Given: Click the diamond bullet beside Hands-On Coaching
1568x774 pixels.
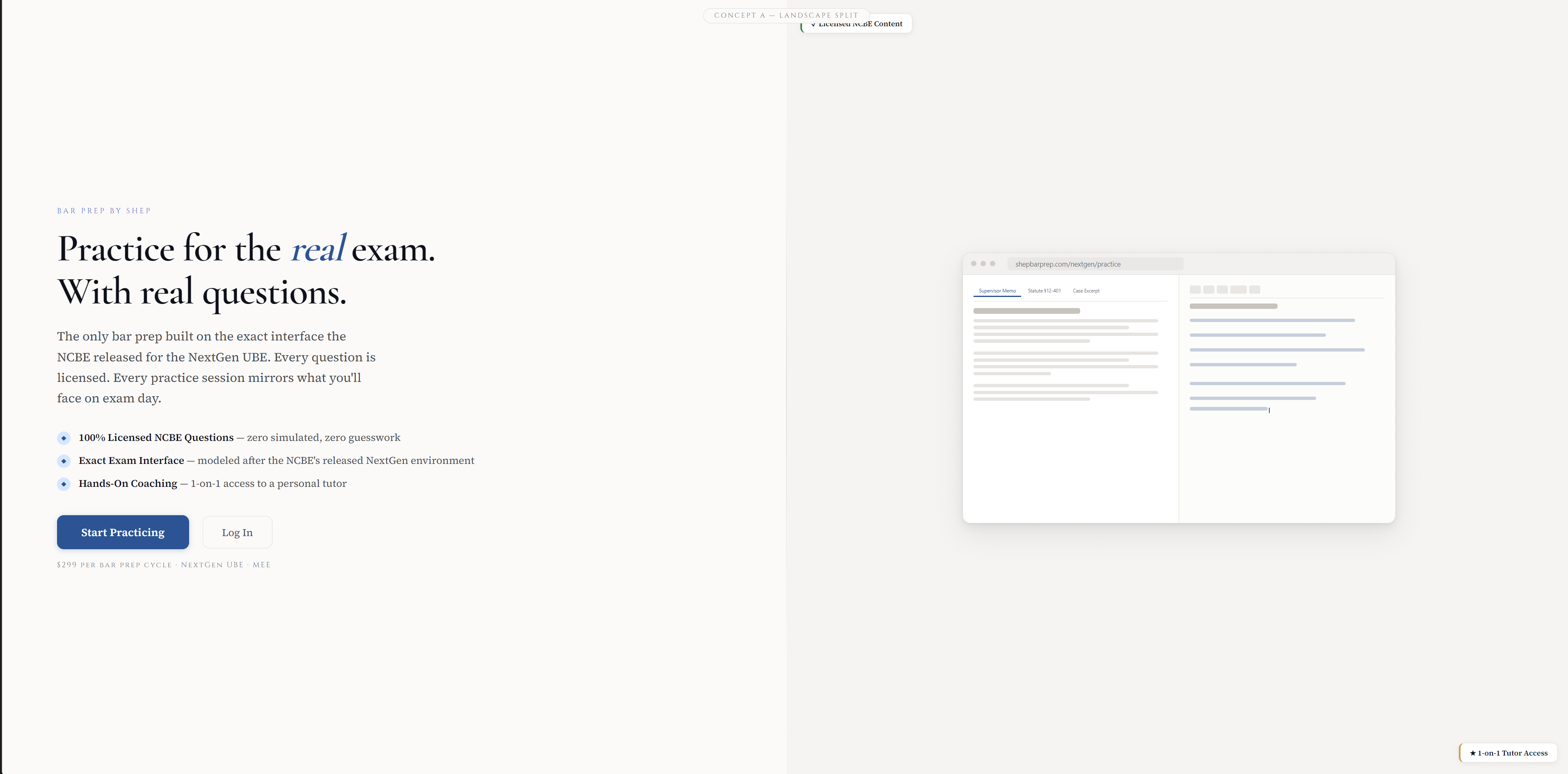Looking at the screenshot, I should click(x=64, y=484).
